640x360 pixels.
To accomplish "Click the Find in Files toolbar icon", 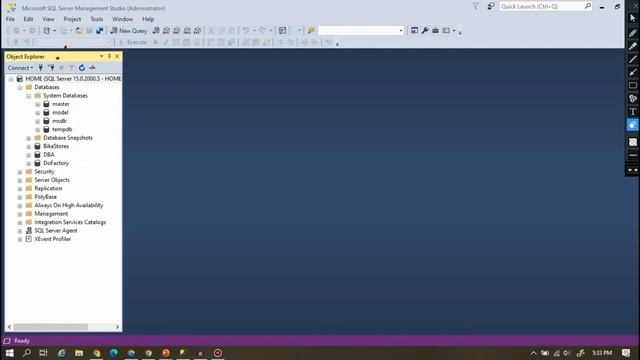I will [311, 31].
